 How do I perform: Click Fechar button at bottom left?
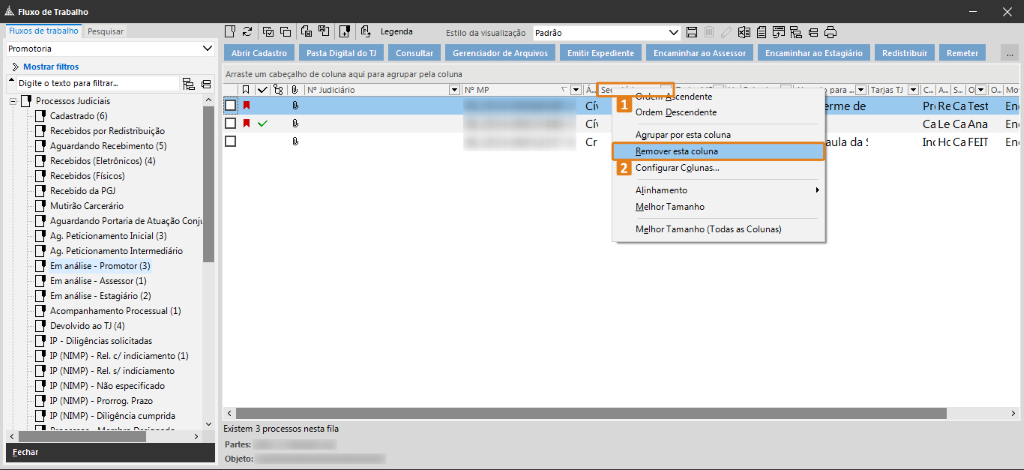[110, 452]
